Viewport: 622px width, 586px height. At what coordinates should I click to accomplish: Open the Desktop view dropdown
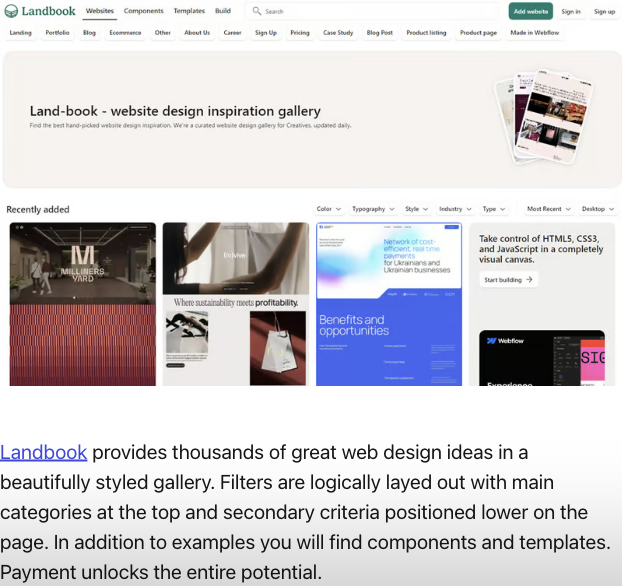pyautogui.click(x=598, y=209)
